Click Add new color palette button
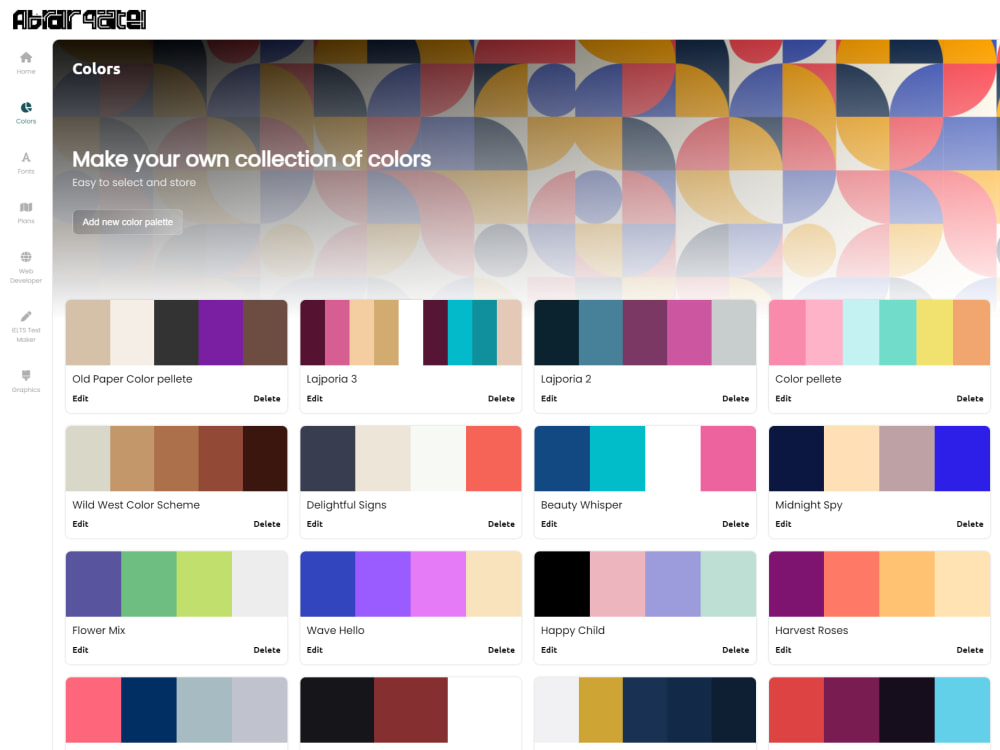 tap(128, 222)
